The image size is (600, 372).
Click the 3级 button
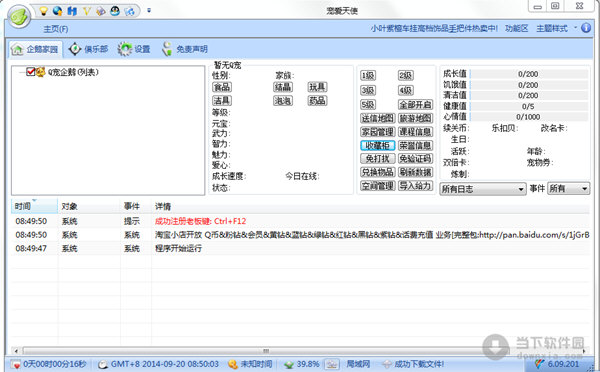point(368,90)
